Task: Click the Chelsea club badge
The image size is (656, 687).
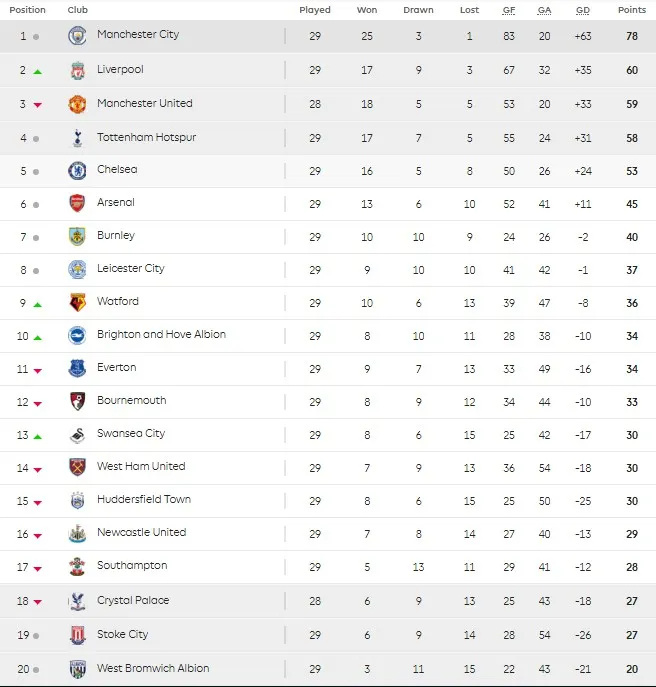Action: click(x=78, y=171)
